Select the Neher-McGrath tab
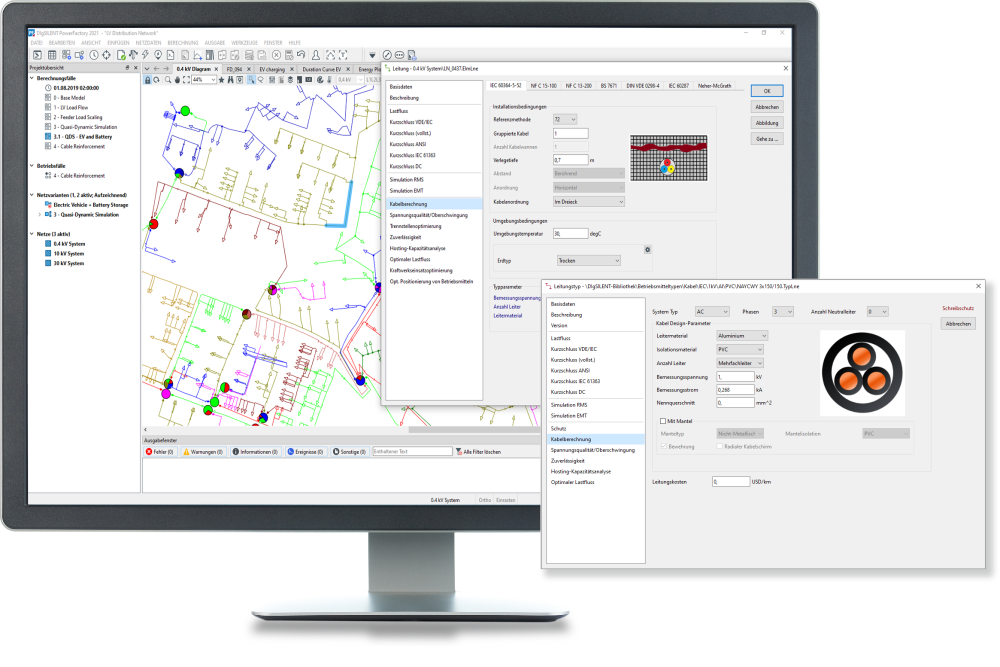The image size is (1000, 667). (714, 85)
